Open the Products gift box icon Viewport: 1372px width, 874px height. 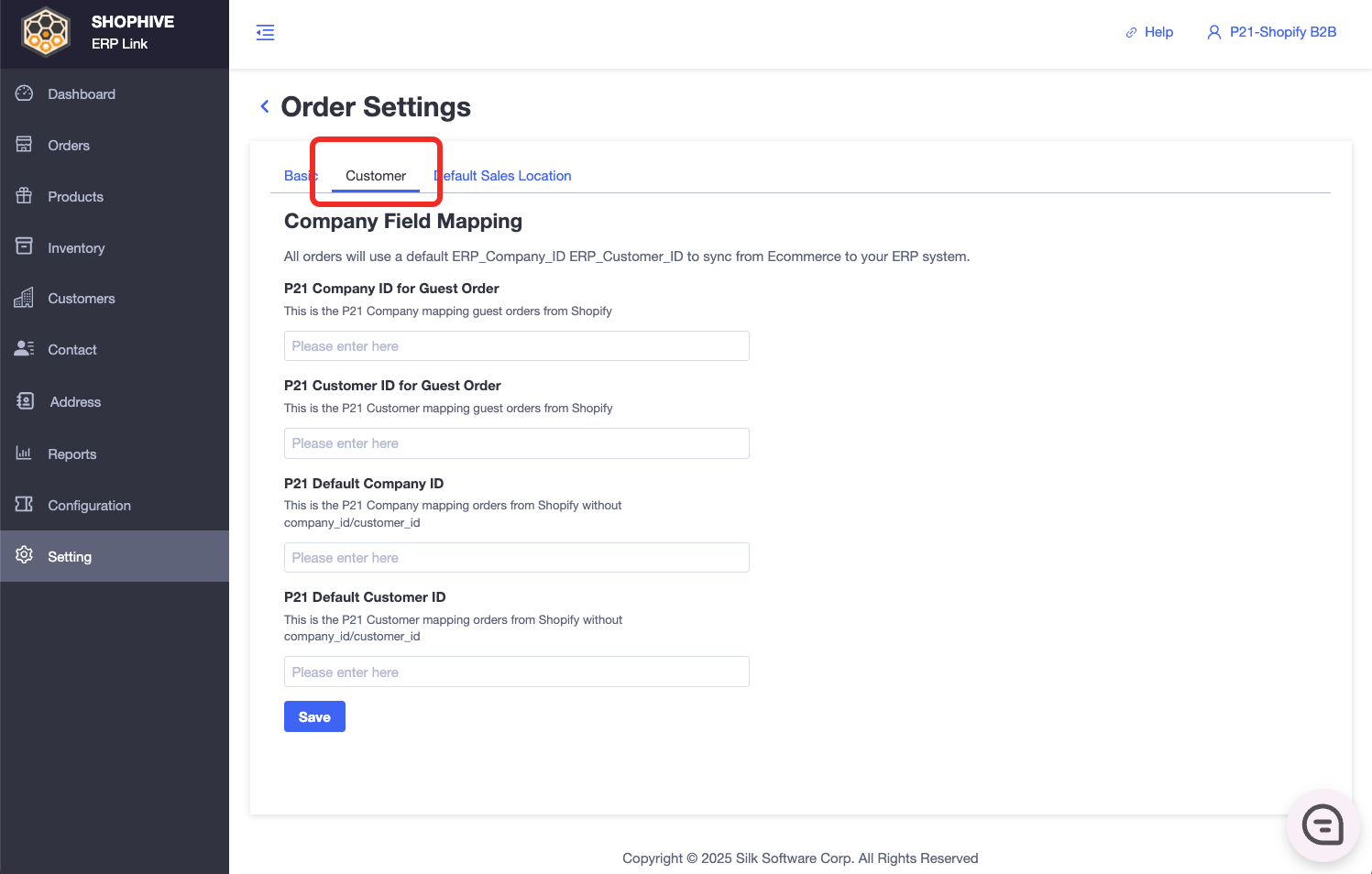25,196
